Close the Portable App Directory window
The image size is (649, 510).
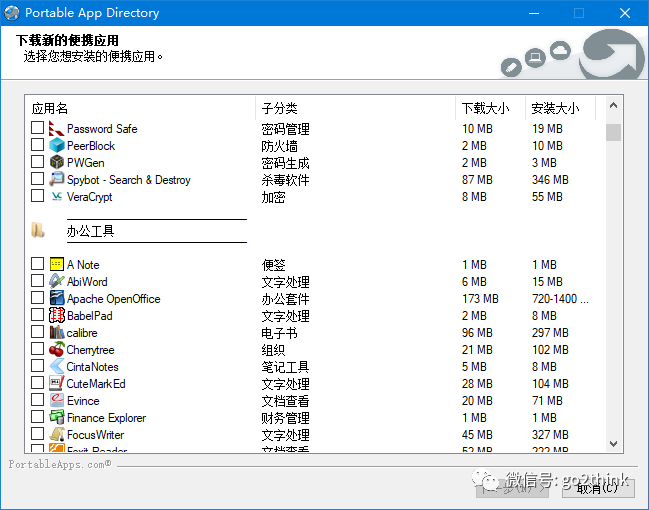point(625,13)
